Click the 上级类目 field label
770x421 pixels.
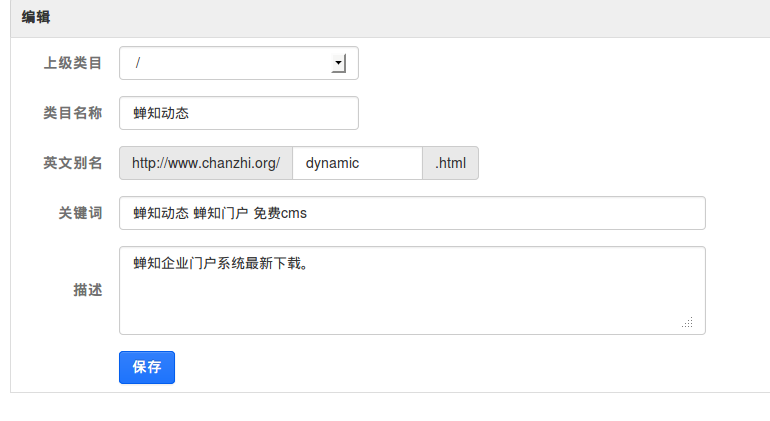coord(73,63)
